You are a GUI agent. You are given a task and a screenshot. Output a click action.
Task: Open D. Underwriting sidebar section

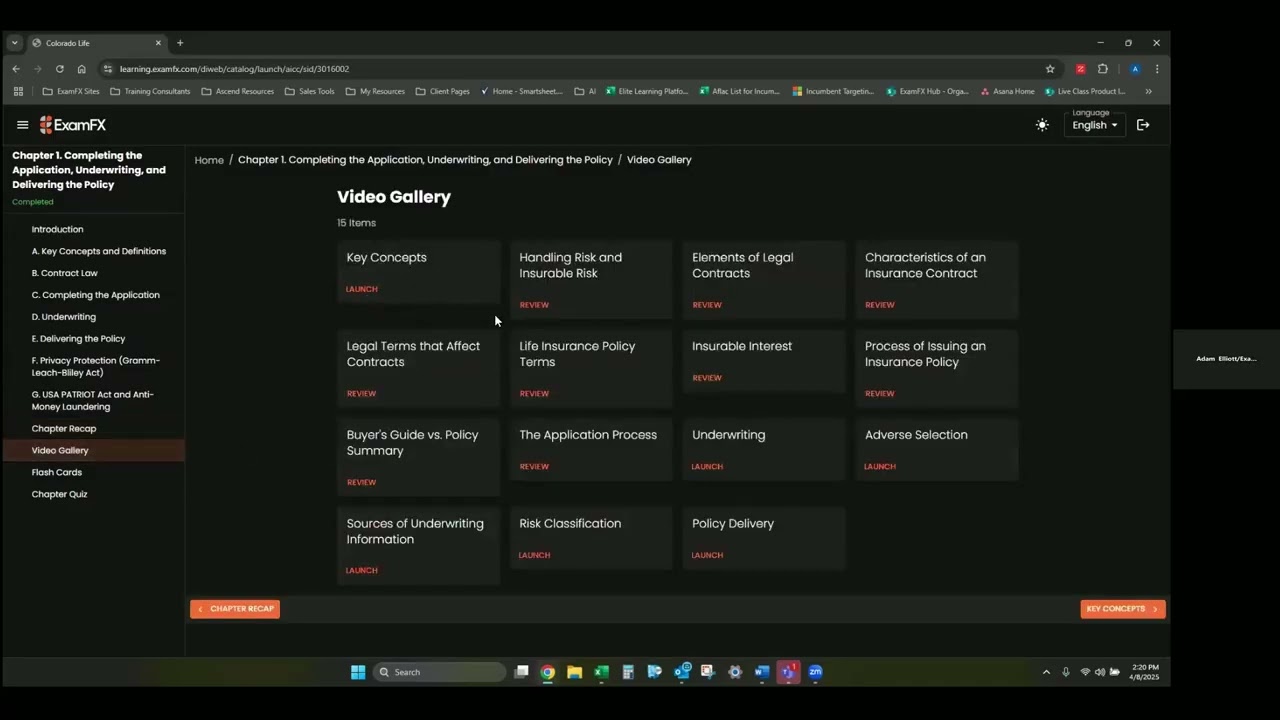point(63,317)
